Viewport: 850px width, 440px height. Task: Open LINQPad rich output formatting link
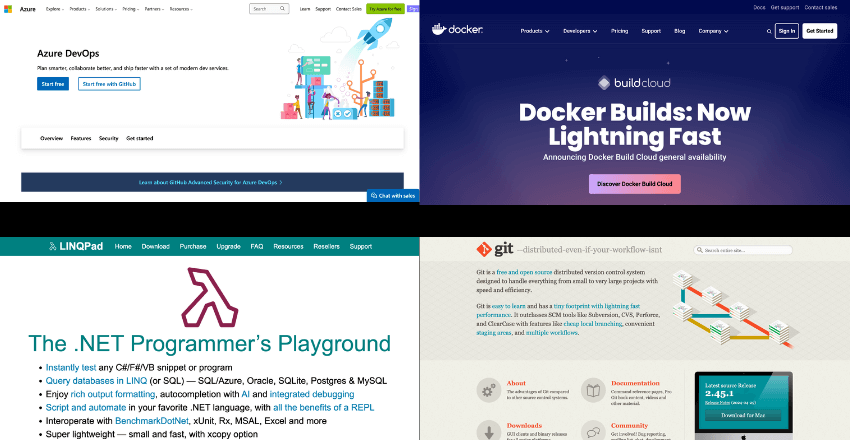coord(113,394)
